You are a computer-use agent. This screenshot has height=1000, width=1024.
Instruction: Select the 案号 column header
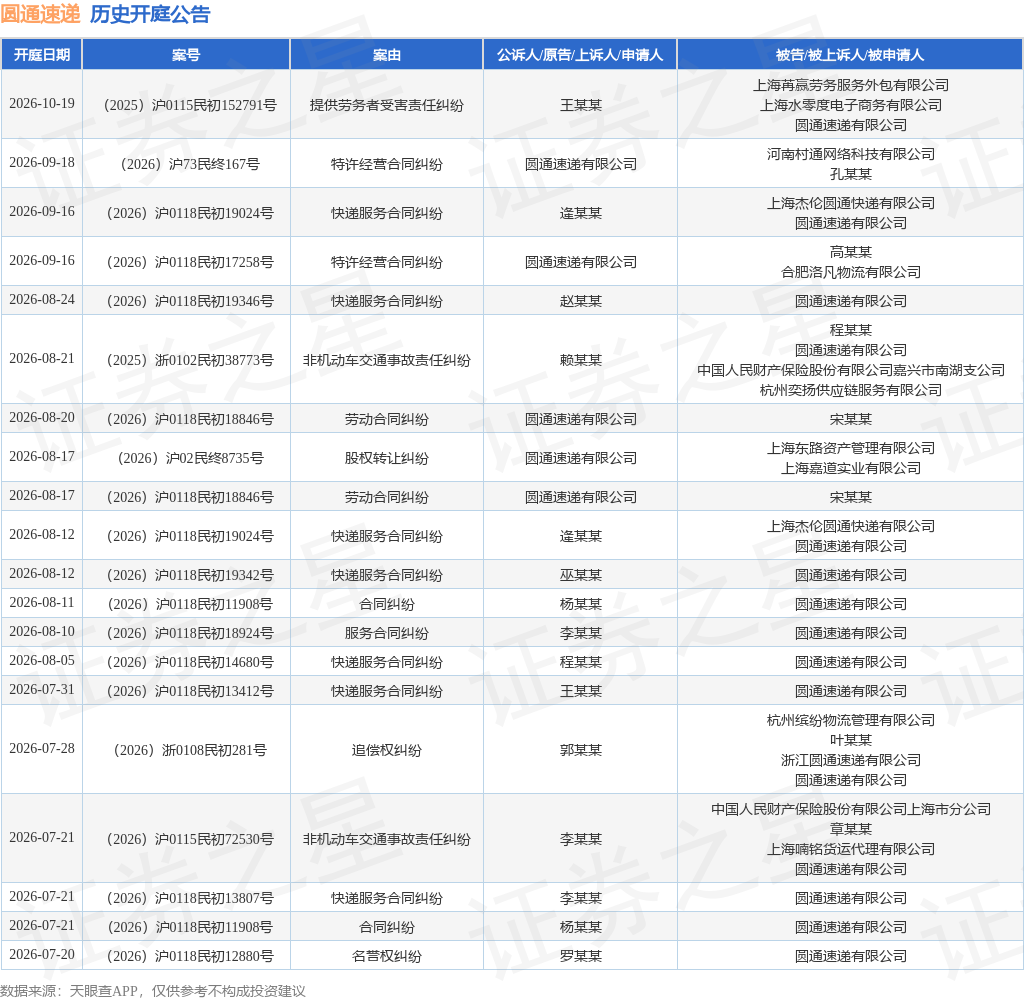[186, 55]
